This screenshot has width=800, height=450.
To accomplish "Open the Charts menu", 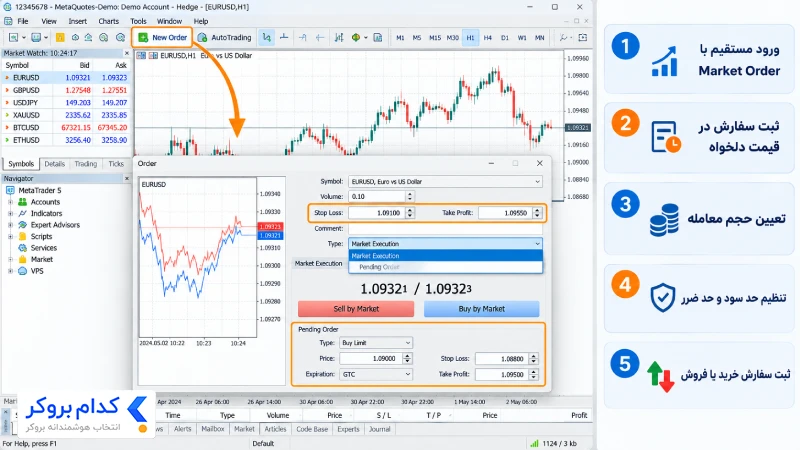I will tap(108, 21).
